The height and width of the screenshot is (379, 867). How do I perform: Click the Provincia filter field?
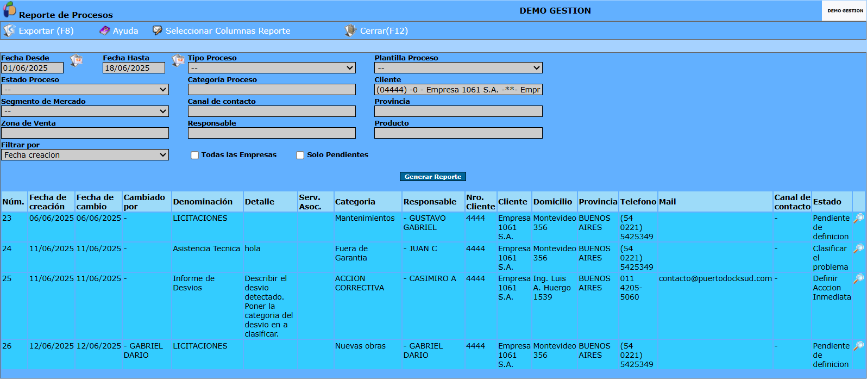click(x=458, y=111)
